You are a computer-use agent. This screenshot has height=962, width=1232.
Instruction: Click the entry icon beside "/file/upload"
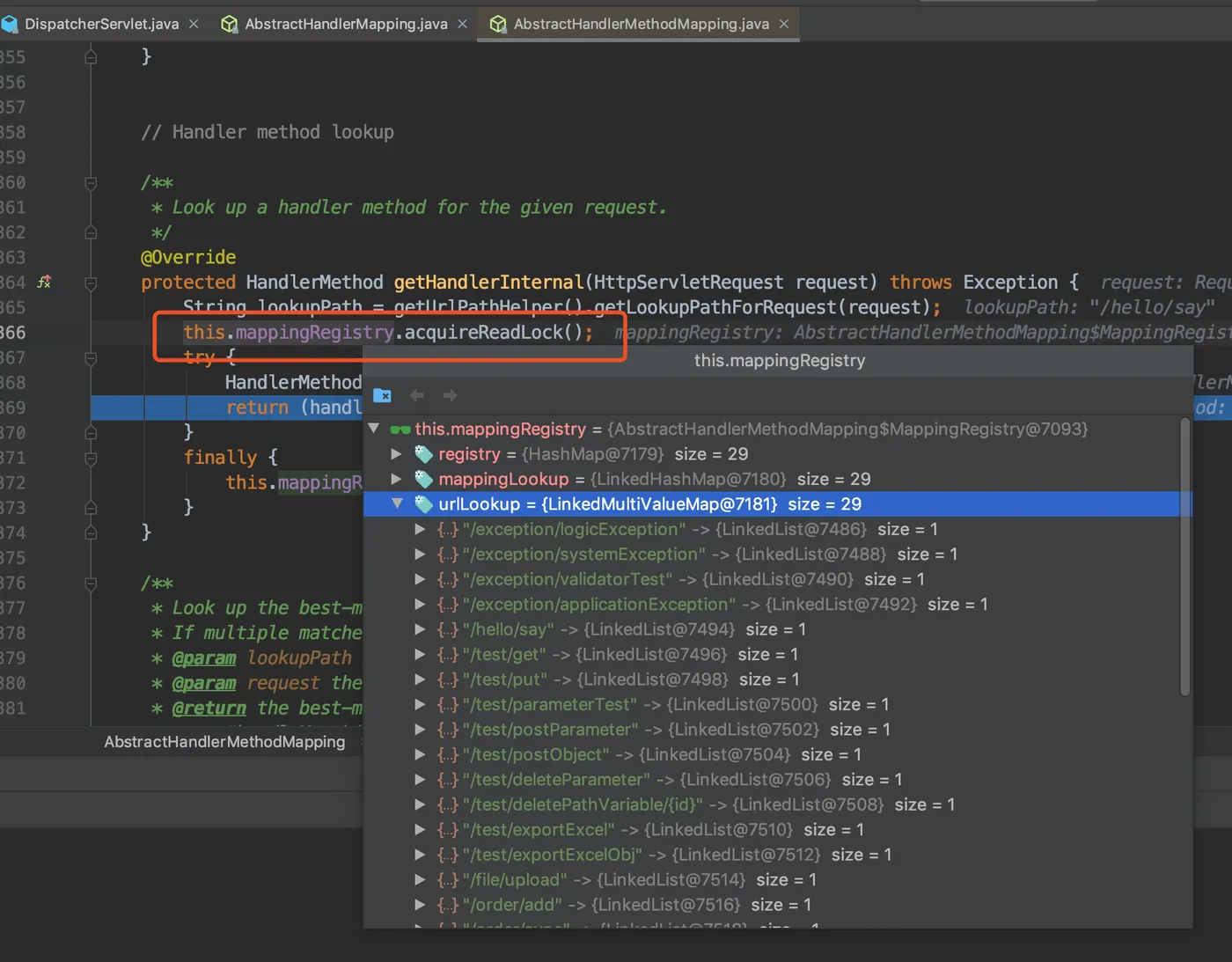pyautogui.click(x=448, y=880)
